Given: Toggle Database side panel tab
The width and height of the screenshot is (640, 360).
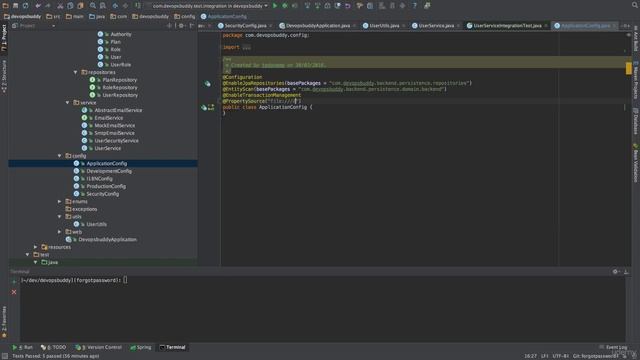Looking at the screenshot, I should [636, 121].
